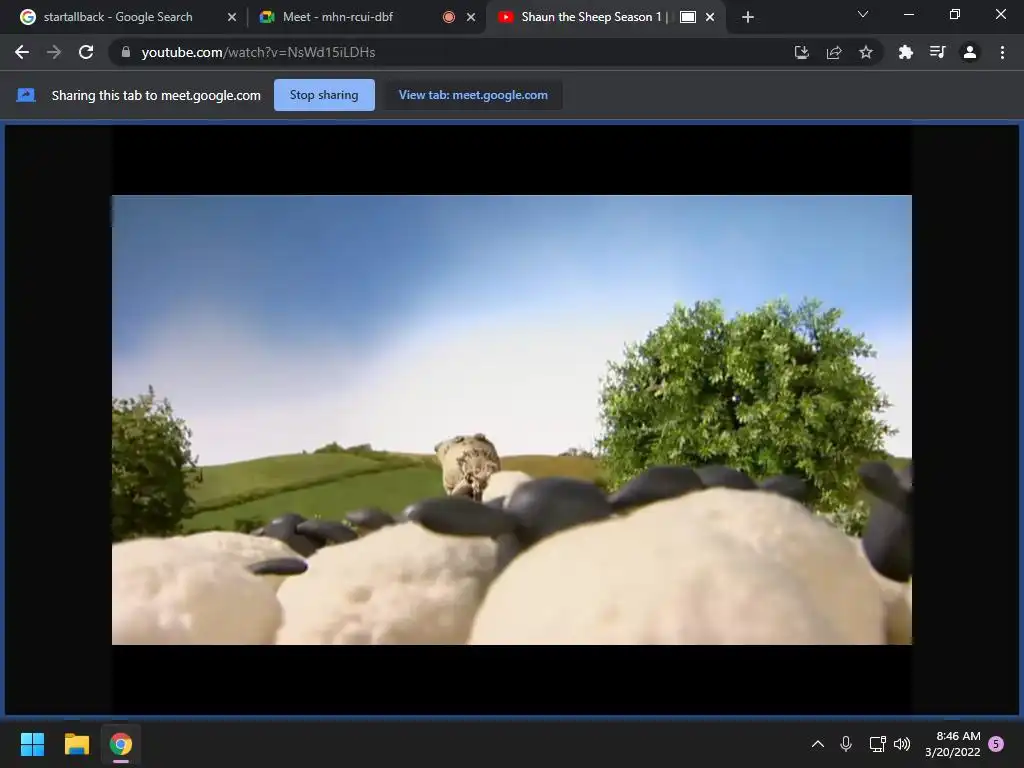Open a new tab with plus button
The image size is (1024, 768).
(x=748, y=17)
